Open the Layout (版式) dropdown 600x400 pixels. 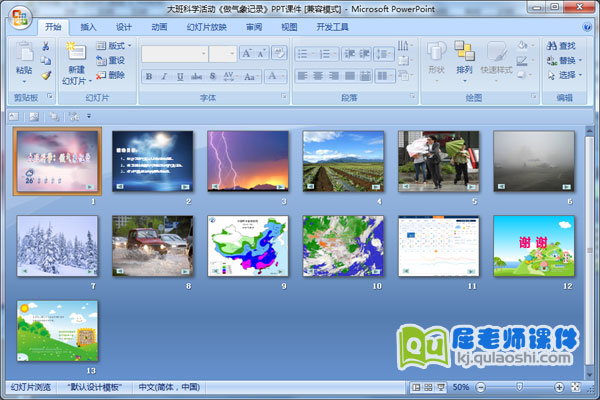pyautogui.click(x=115, y=46)
